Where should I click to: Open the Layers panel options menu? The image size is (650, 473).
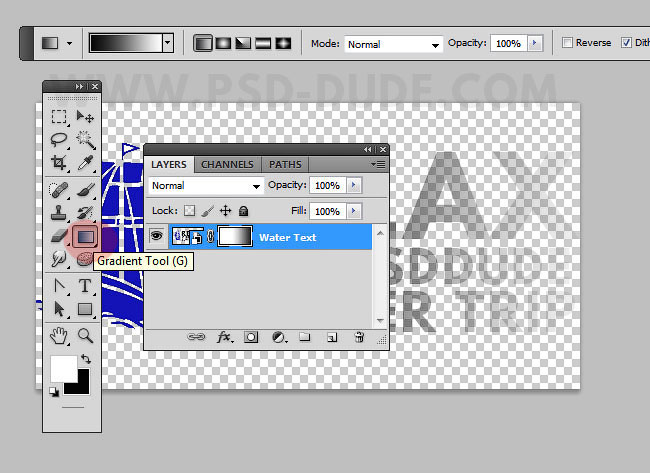pos(378,164)
